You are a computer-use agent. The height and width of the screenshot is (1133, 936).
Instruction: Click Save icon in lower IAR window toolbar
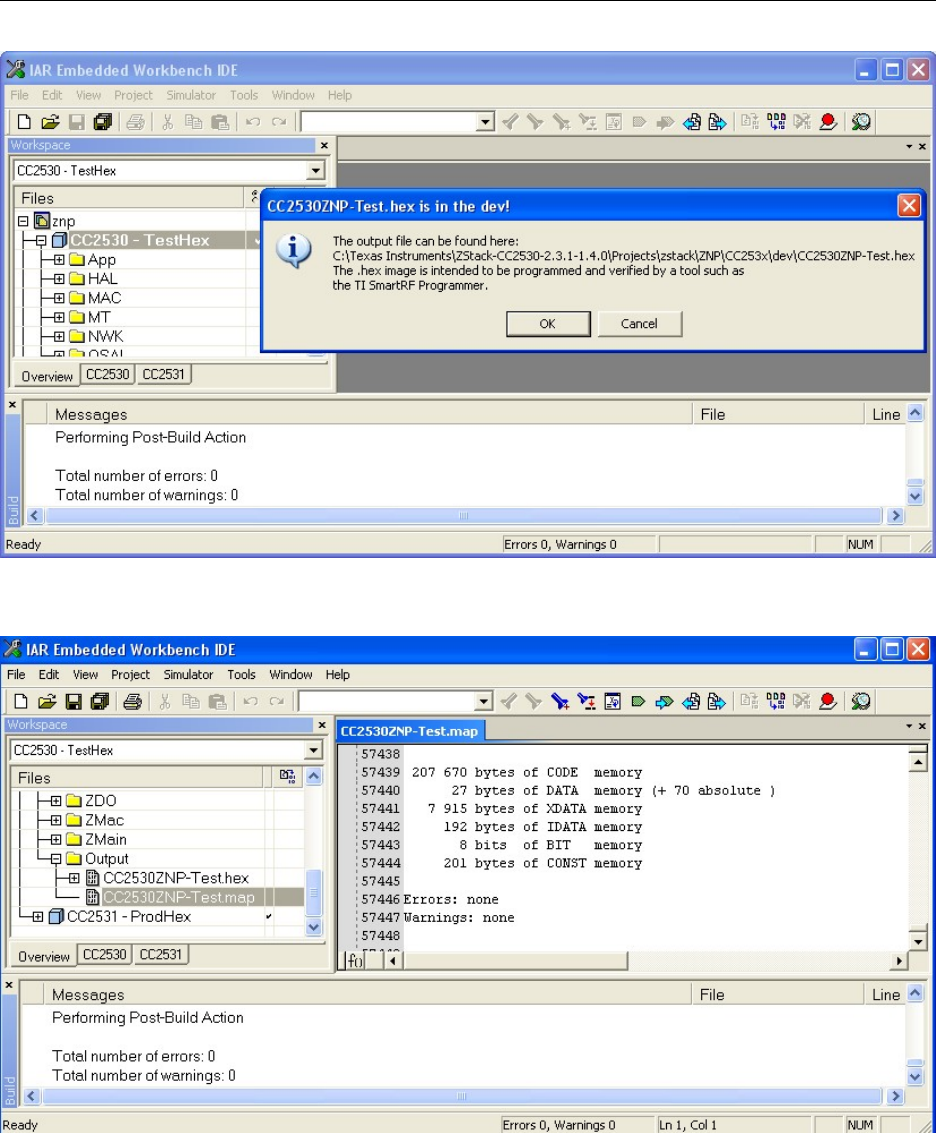coord(73,701)
